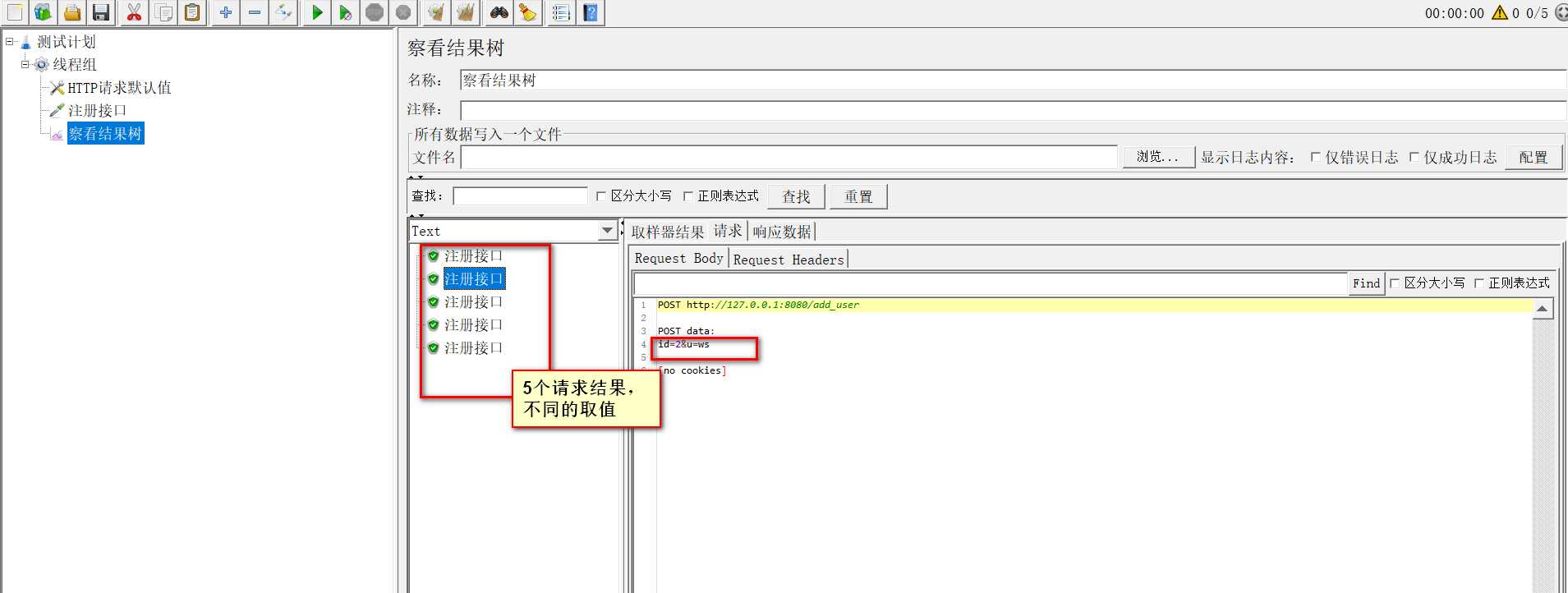Focus the 注释 comment field

point(1013,110)
